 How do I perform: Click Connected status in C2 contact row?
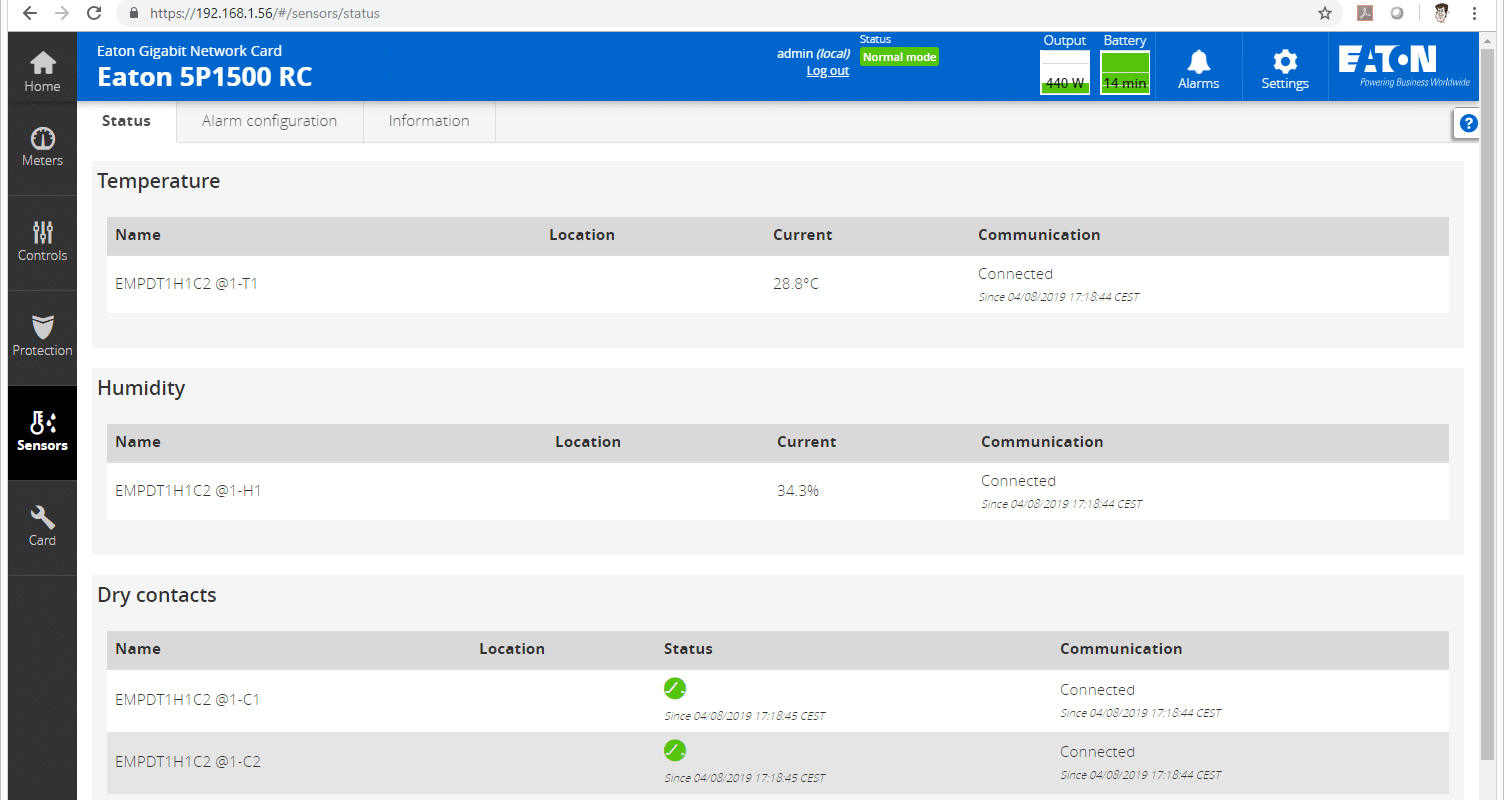pyautogui.click(x=1097, y=752)
